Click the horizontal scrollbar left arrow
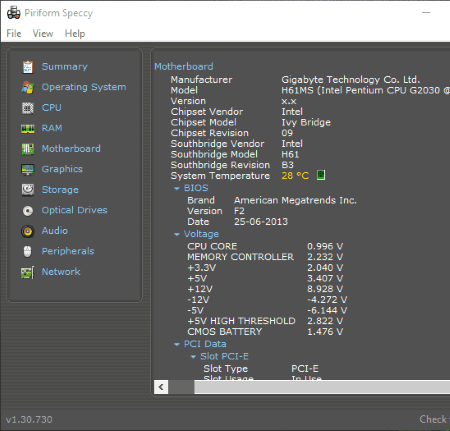 click(161, 387)
